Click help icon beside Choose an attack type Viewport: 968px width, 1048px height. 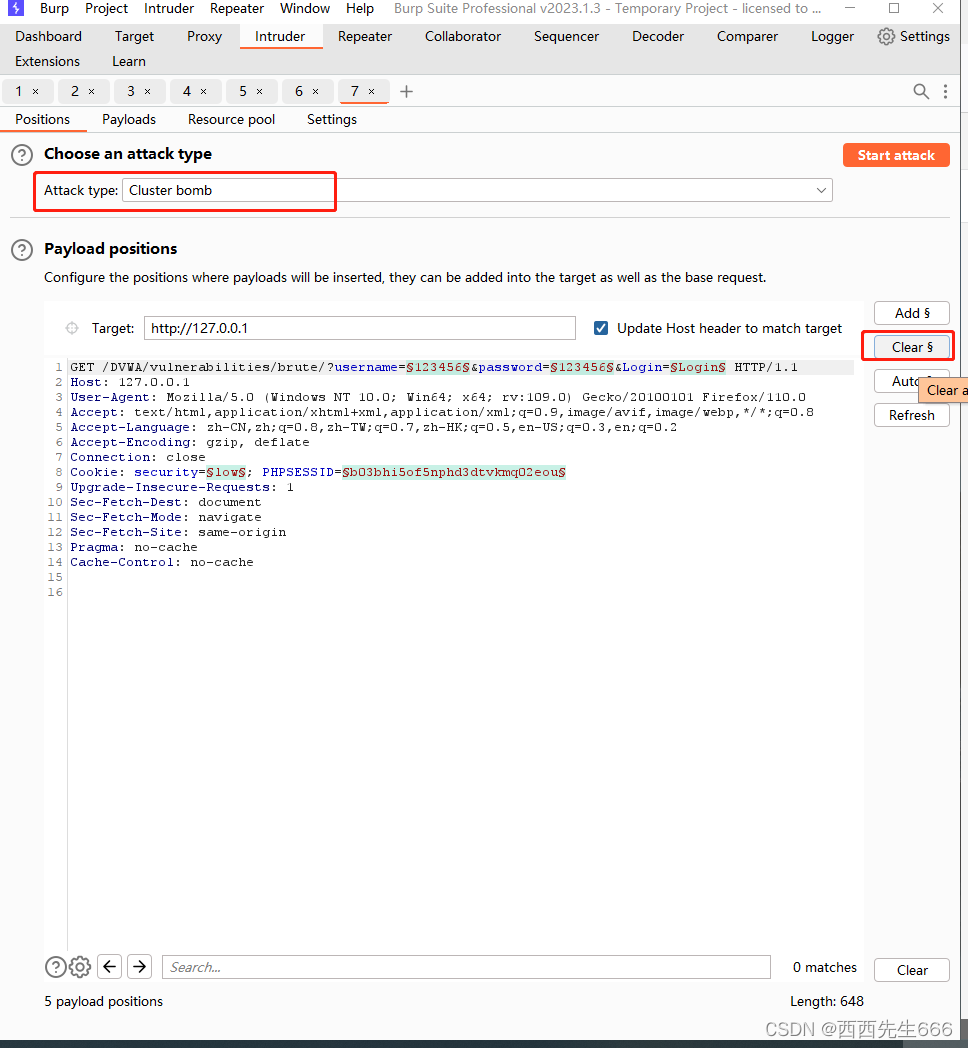tap(21, 155)
